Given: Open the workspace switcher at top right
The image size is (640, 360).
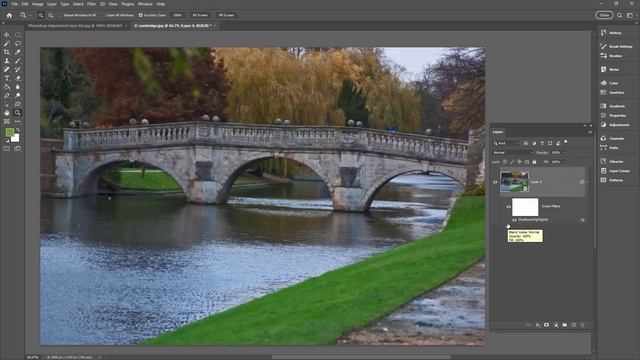Looking at the screenshot, I should point(630,15).
